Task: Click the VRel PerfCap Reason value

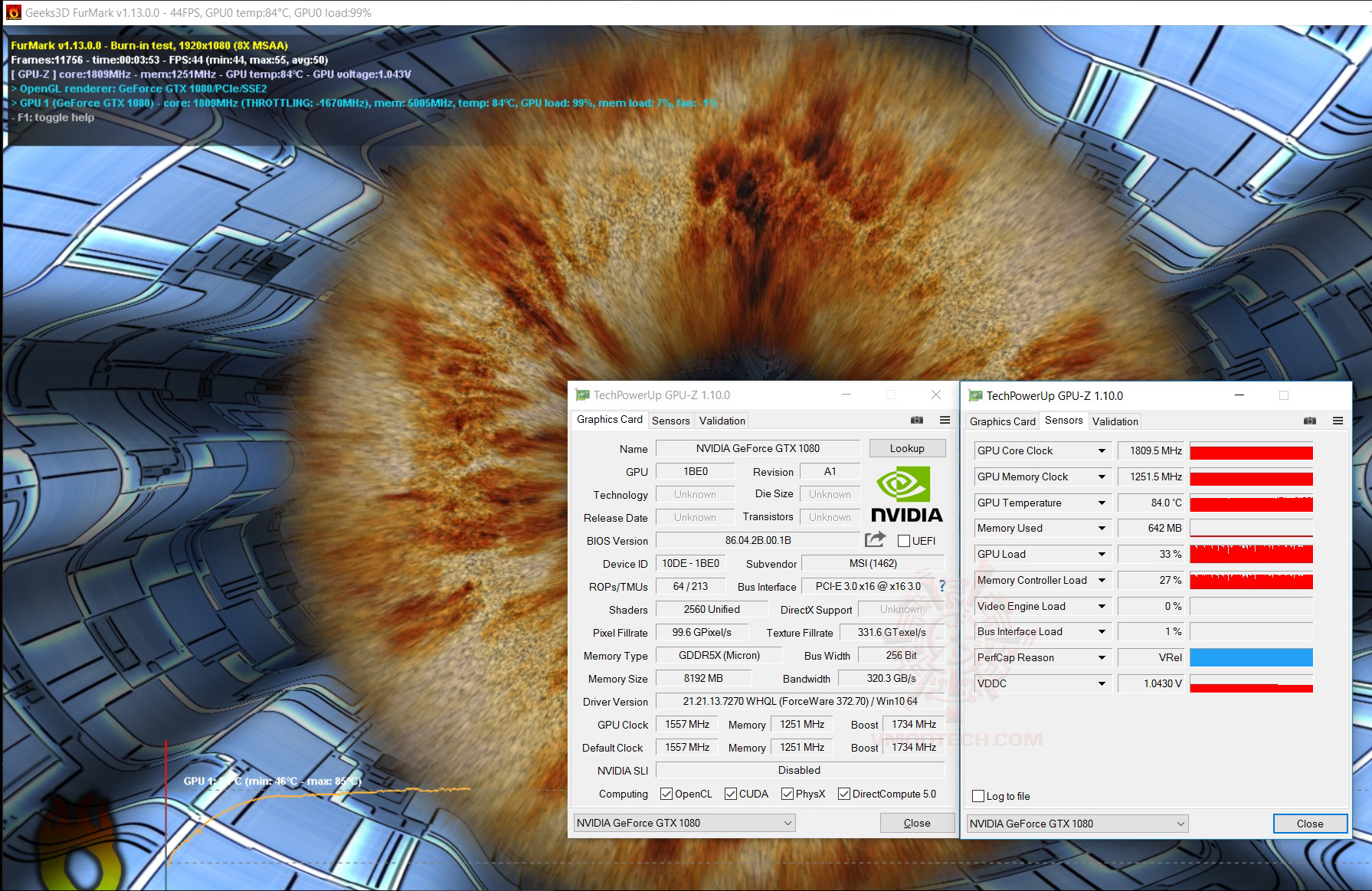Action: 1151,658
